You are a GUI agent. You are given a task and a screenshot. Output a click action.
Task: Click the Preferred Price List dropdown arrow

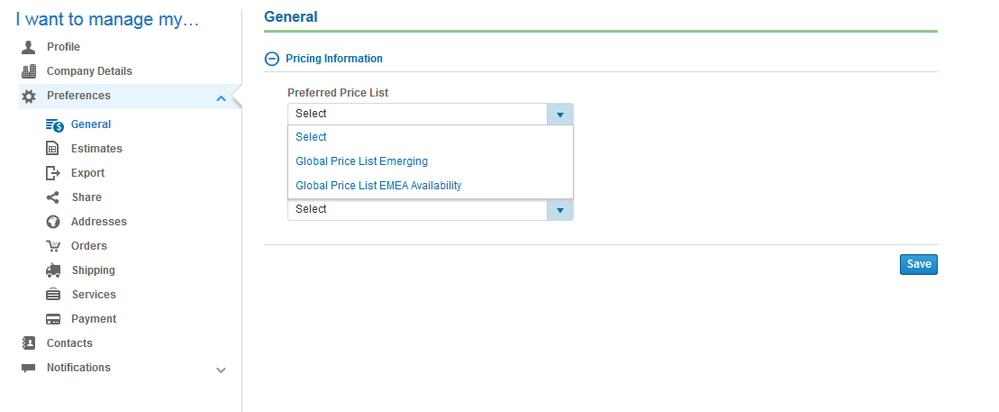pos(560,114)
